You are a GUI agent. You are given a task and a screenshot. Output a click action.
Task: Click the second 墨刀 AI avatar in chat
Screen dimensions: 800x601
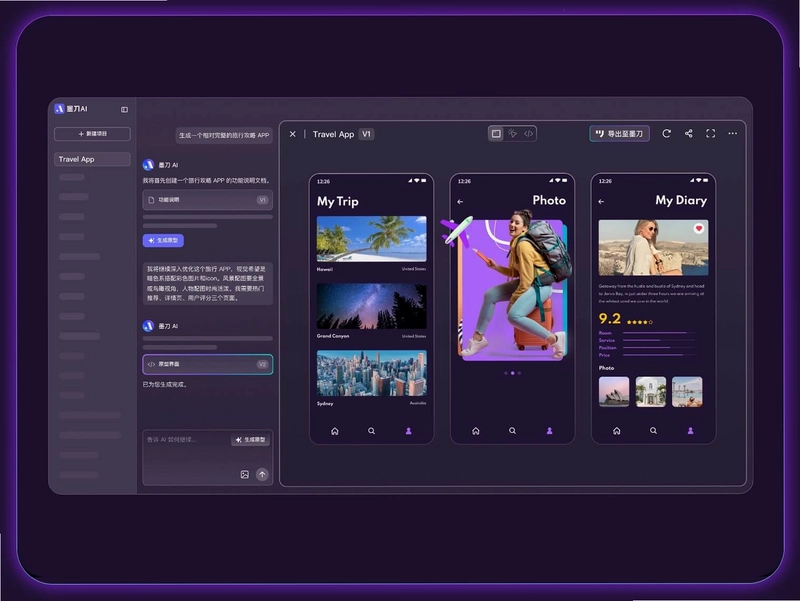tap(148, 326)
